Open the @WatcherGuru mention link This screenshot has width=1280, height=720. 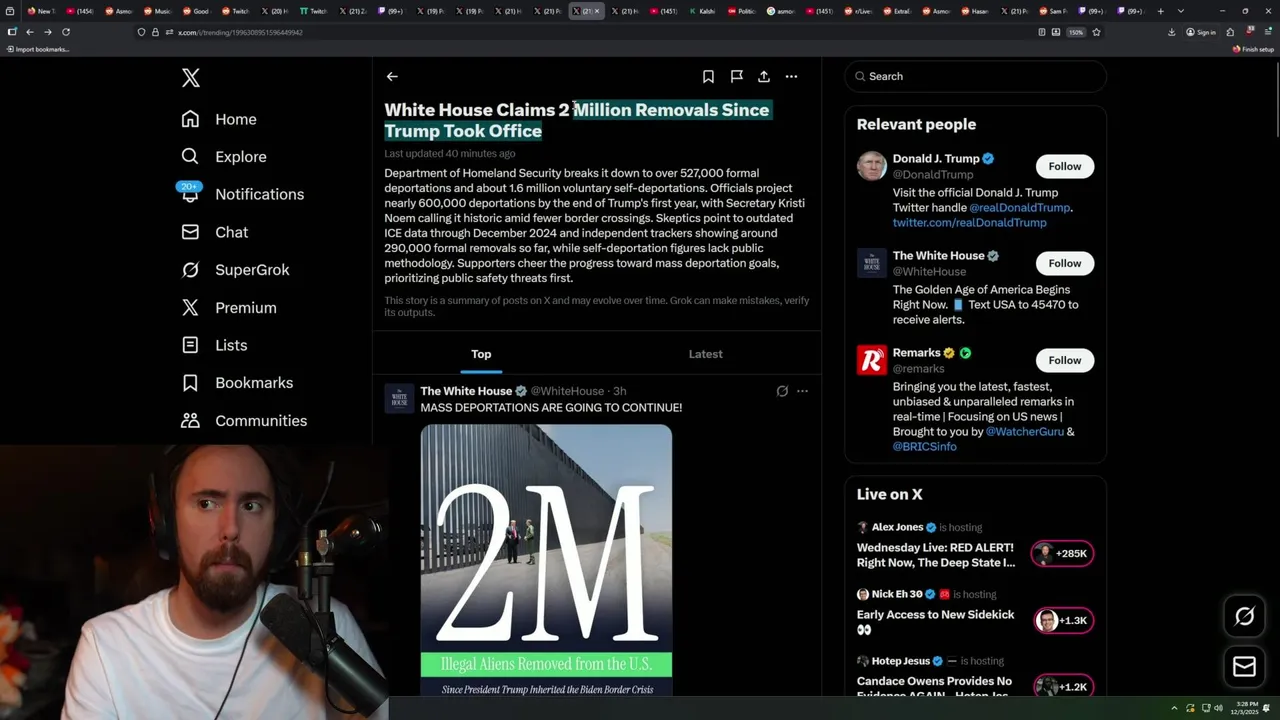[1024, 432]
